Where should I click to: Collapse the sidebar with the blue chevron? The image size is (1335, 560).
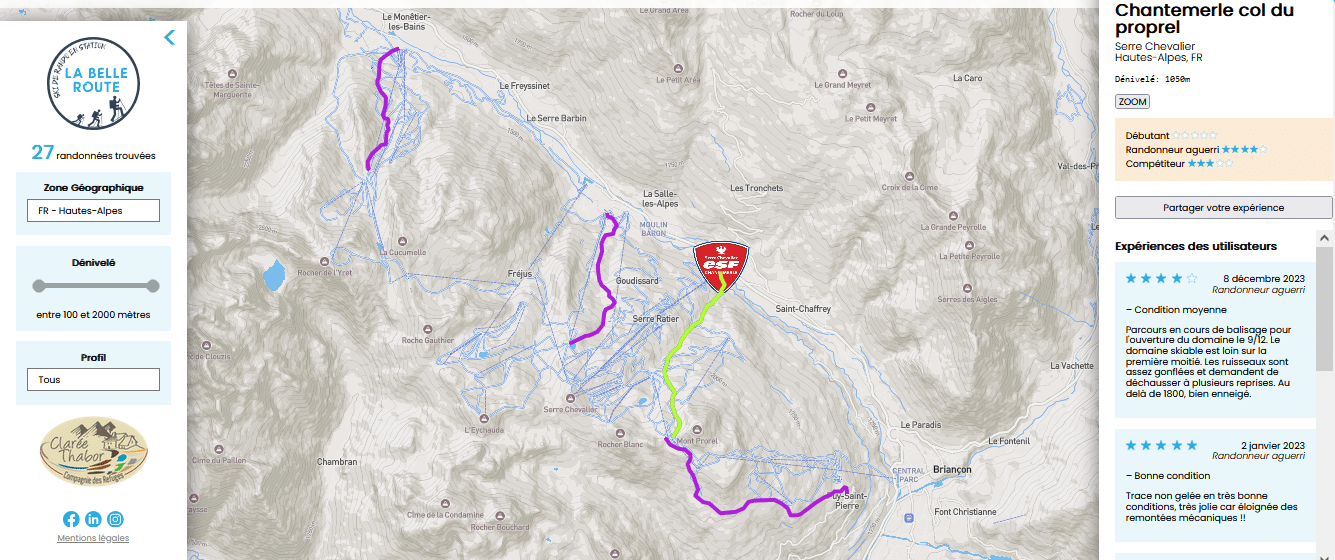(x=169, y=38)
